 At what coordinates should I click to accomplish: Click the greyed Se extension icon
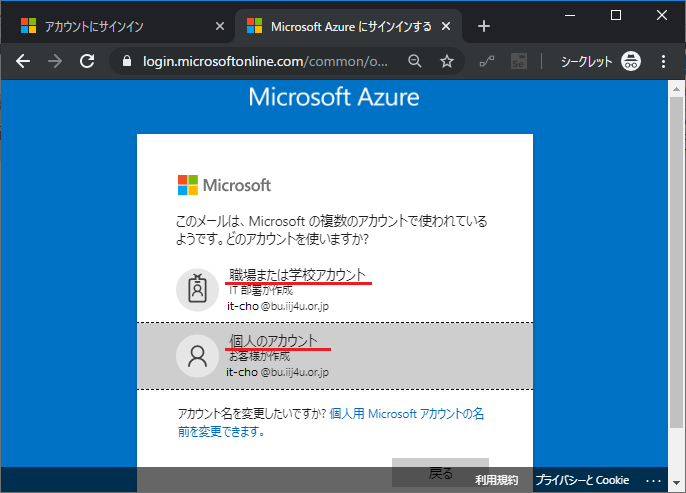click(518, 61)
